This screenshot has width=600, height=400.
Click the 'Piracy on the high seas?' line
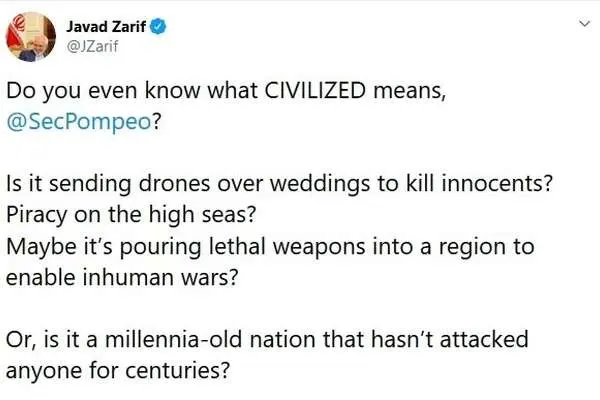[x=131, y=215]
